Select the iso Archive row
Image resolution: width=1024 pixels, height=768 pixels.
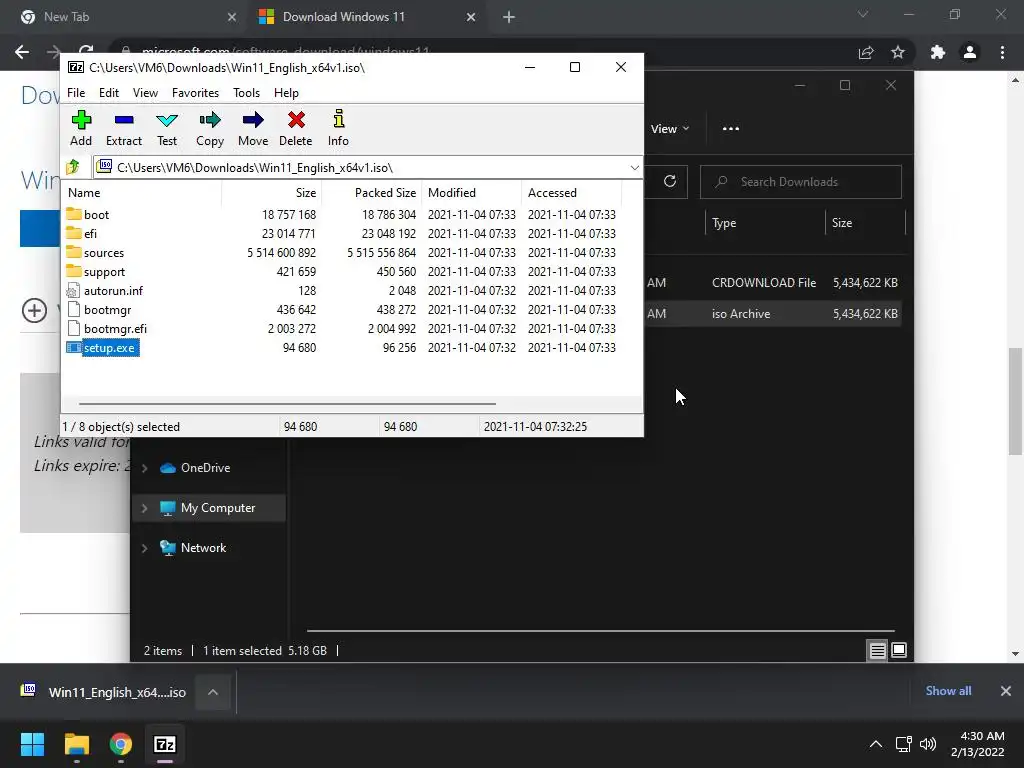[773, 313]
